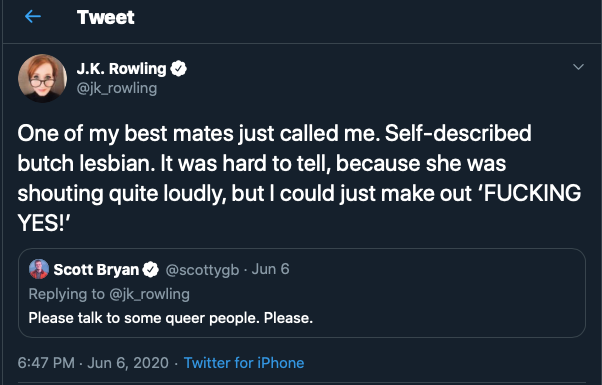Screen dimensions: 602x385
Task: Click Scott Bryan's verified checkmark badge
Action: click(150, 269)
